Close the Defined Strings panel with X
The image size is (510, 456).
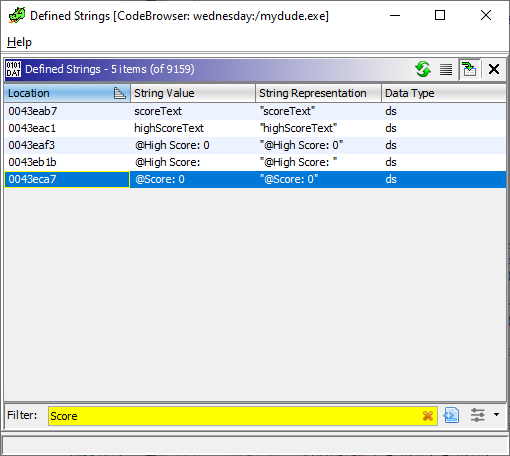point(494,69)
